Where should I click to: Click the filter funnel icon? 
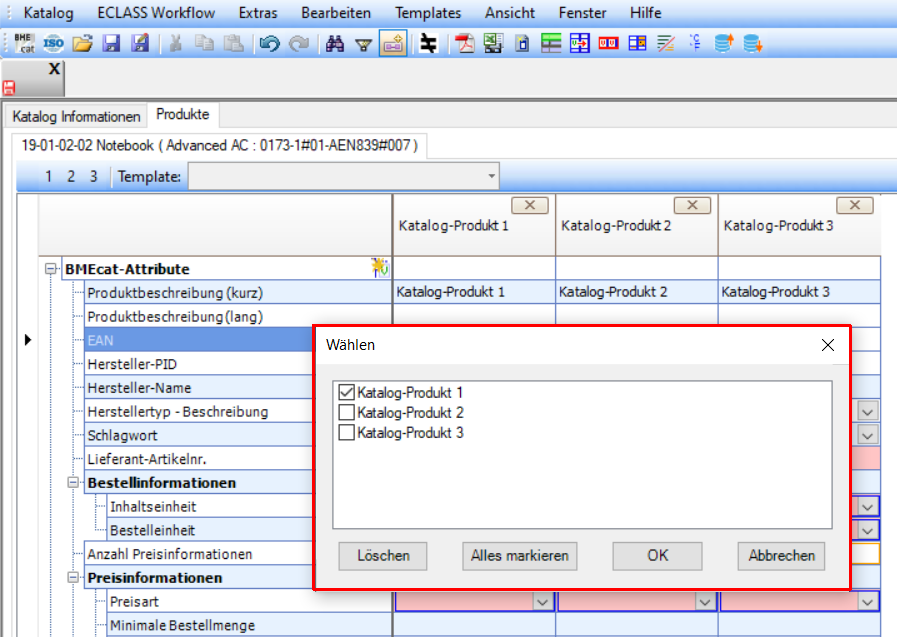[364, 43]
